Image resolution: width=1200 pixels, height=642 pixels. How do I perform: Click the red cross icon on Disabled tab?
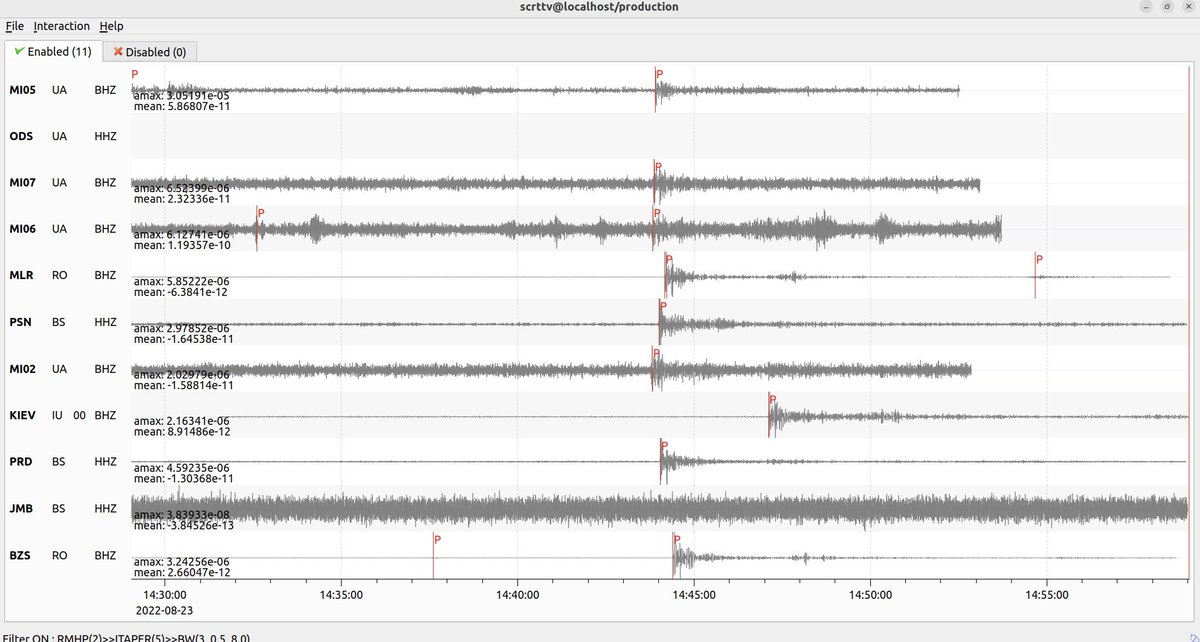point(118,51)
